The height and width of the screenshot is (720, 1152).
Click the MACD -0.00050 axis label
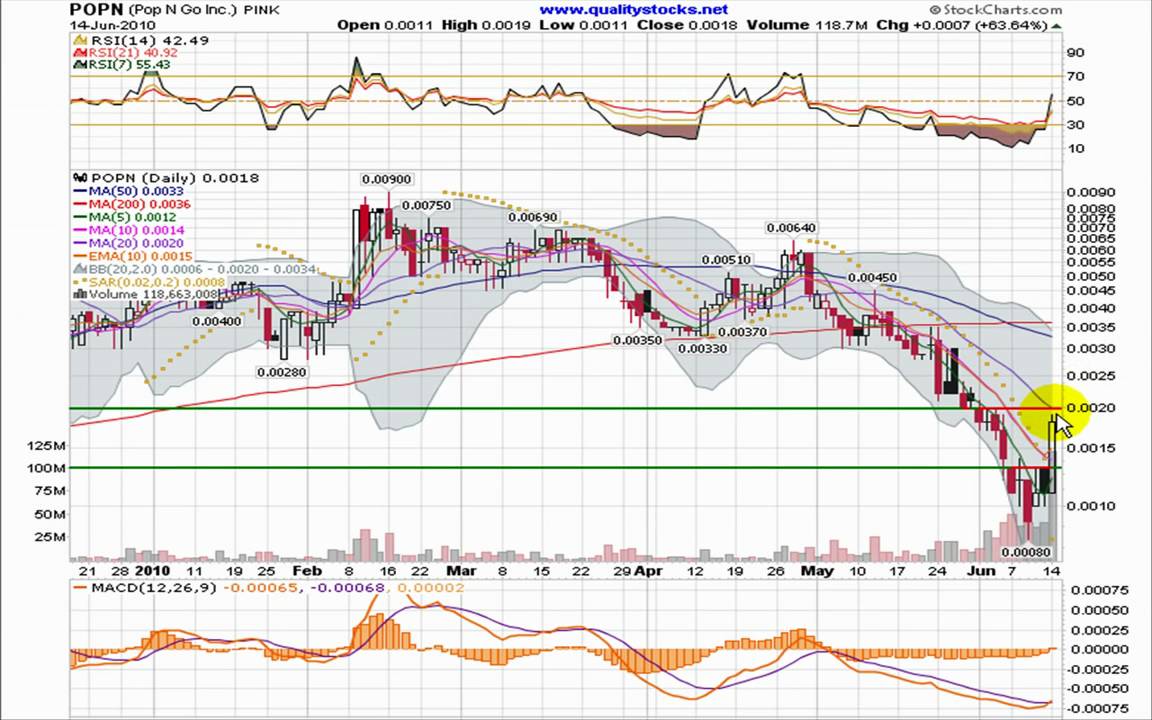[x=1096, y=688]
